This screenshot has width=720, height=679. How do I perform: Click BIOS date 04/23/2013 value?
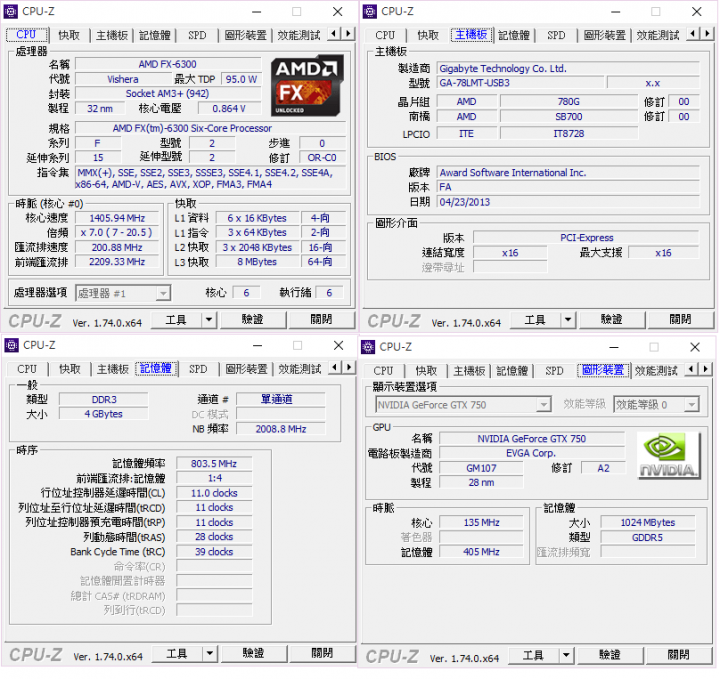(568, 202)
